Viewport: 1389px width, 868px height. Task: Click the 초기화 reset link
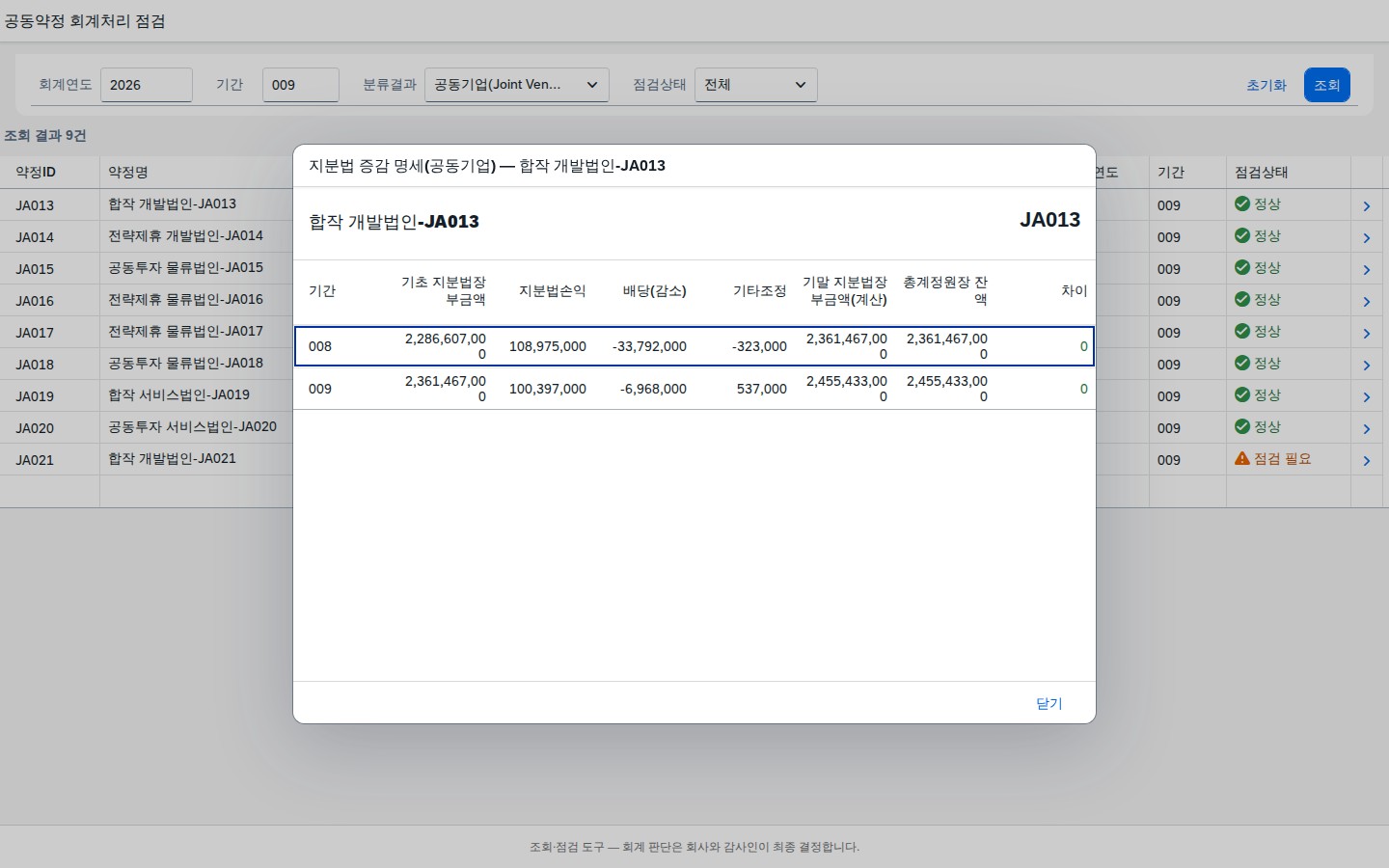[1266, 85]
